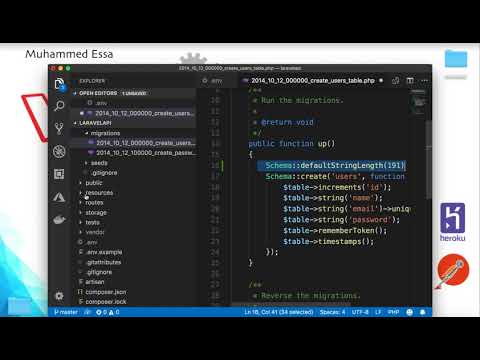
Task: Open Source Control view icon
Action: coord(59,128)
